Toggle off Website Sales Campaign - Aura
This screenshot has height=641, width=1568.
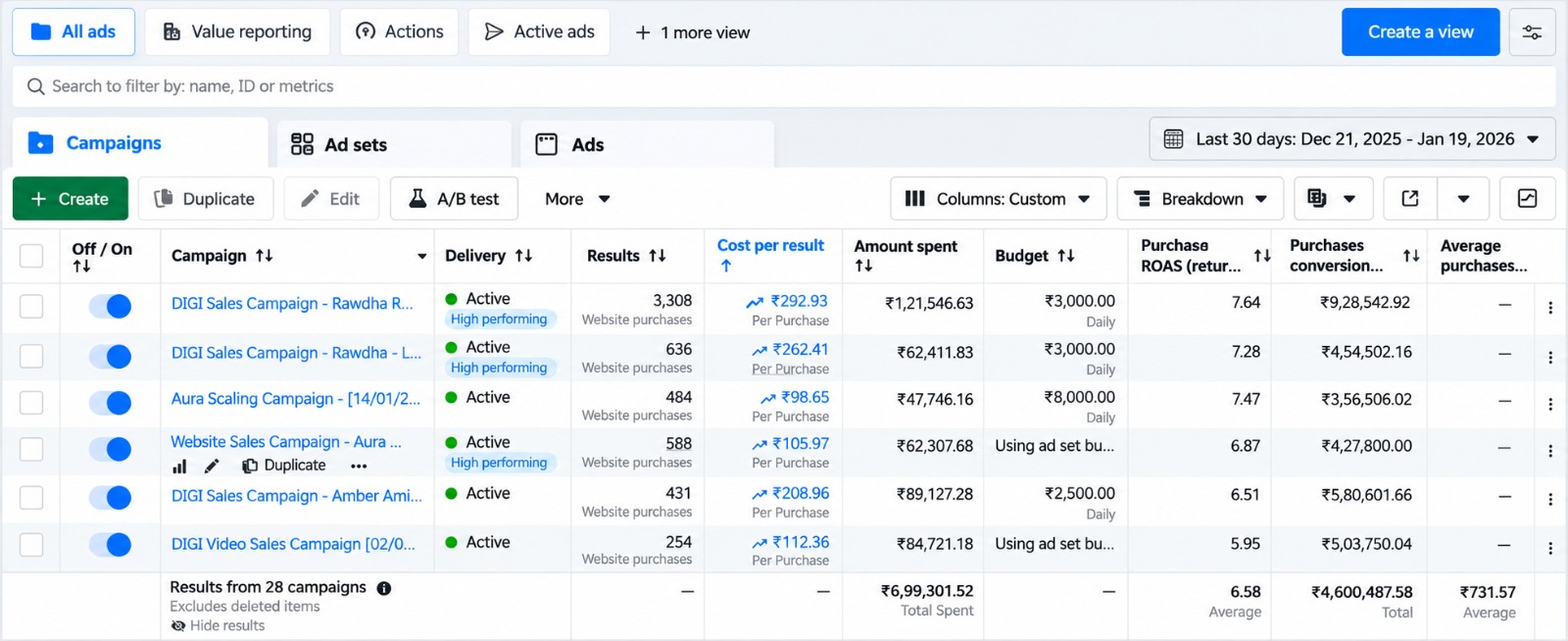(110, 449)
